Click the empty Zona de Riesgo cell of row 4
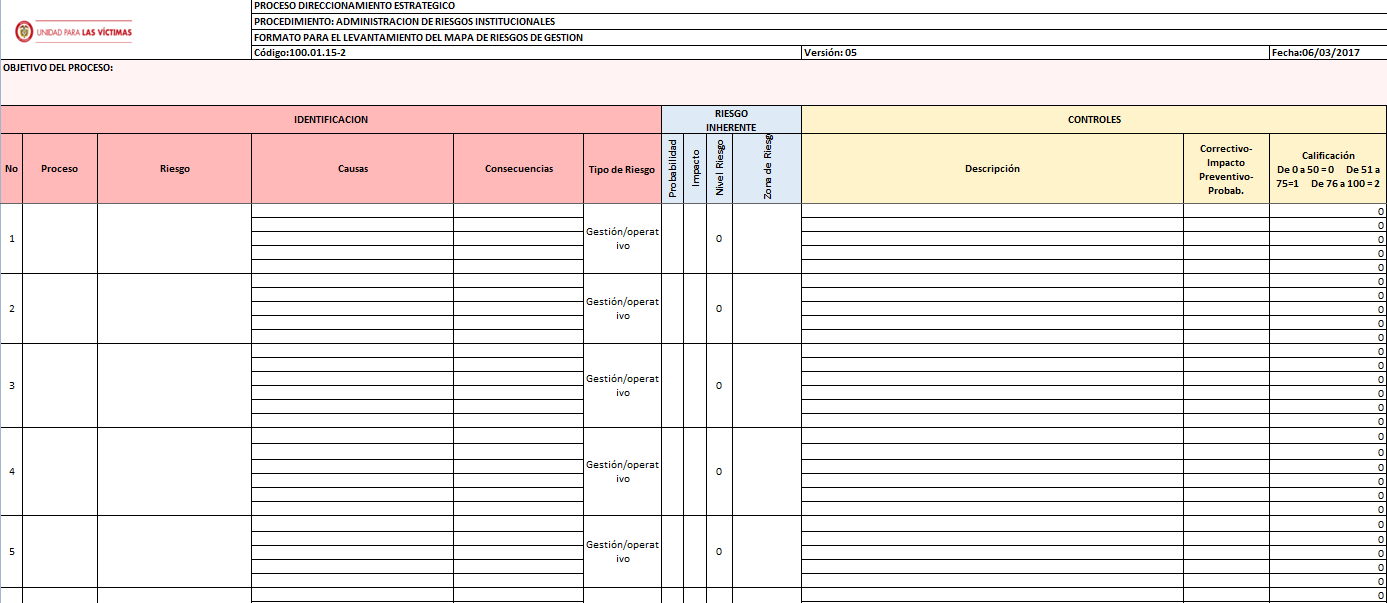The image size is (1387, 603). tap(767, 472)
